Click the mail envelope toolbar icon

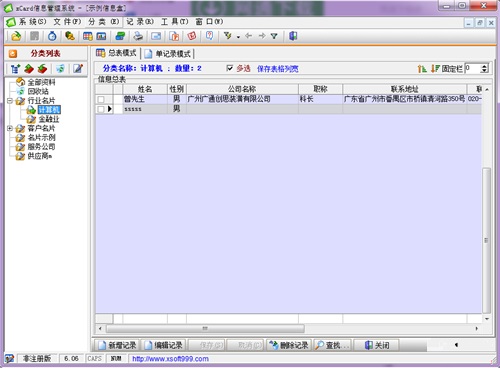(156, 36)
